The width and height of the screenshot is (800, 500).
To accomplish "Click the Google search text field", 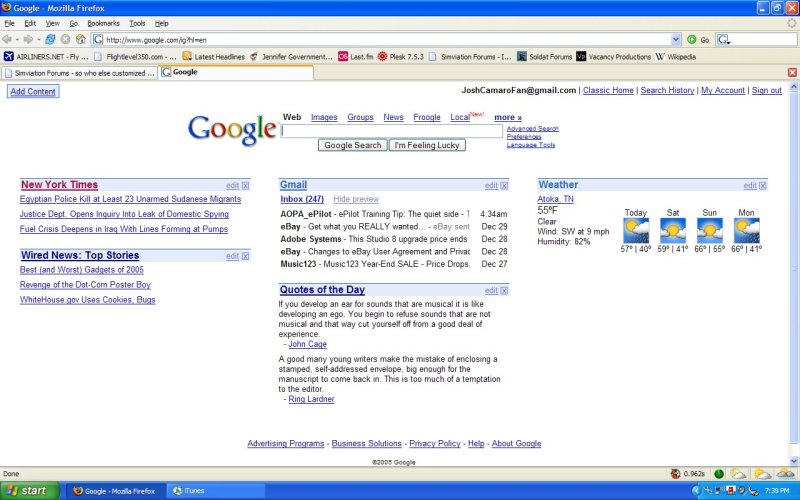I will pos(391,131).
